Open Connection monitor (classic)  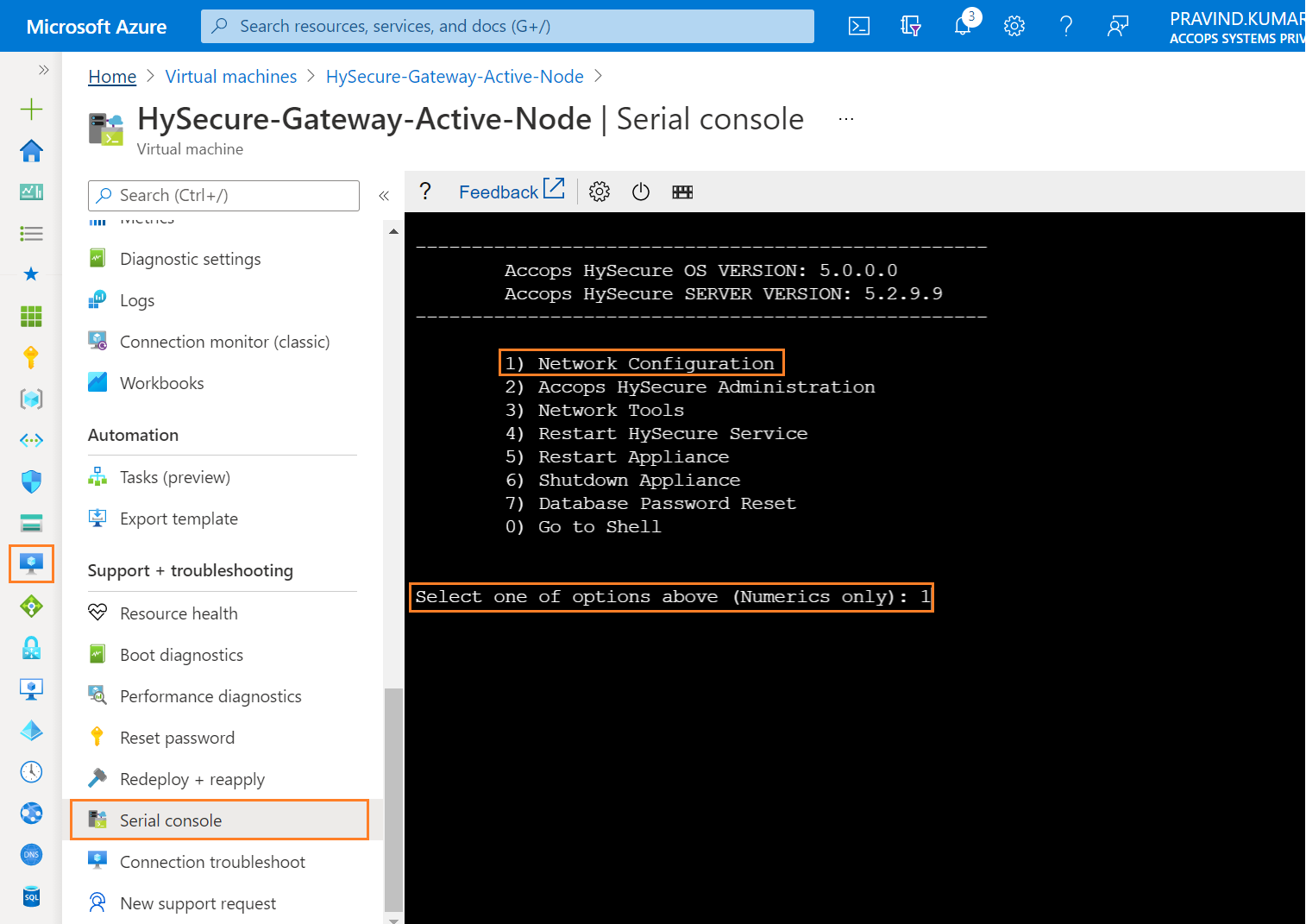(223, 342)
